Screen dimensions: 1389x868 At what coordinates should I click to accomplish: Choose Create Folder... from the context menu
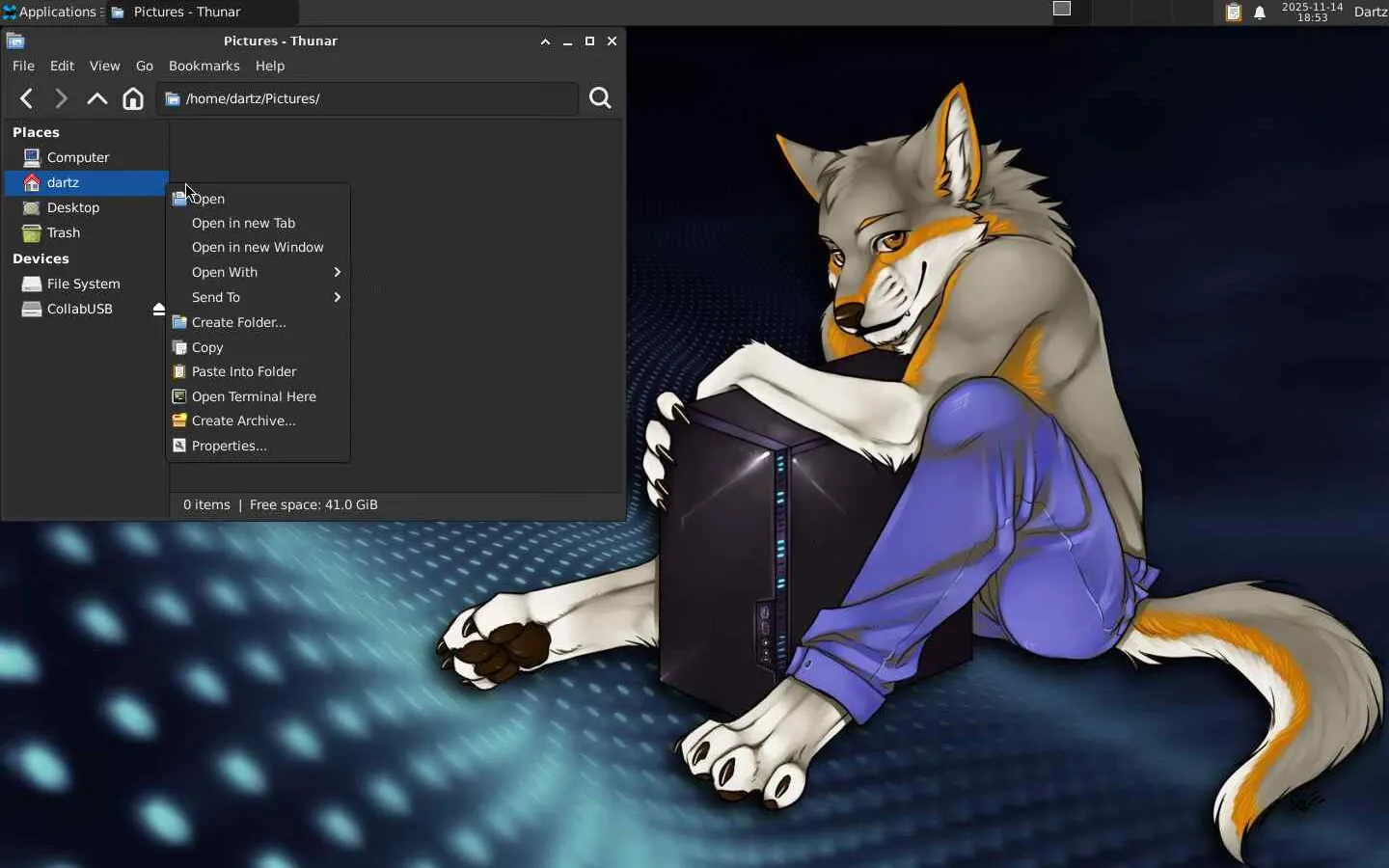[258, 322]
